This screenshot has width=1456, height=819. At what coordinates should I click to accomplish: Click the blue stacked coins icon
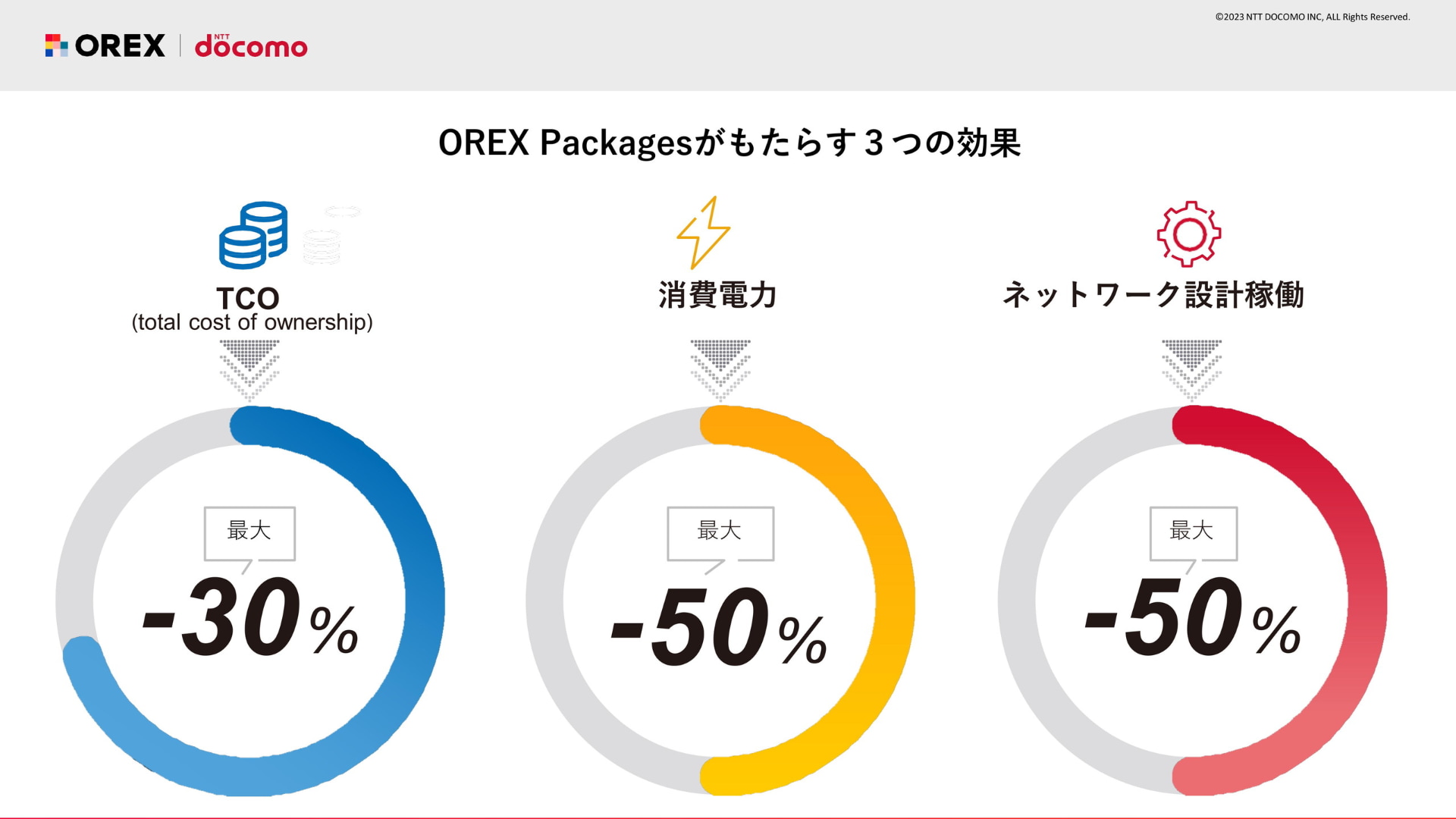tap(253, 235)
